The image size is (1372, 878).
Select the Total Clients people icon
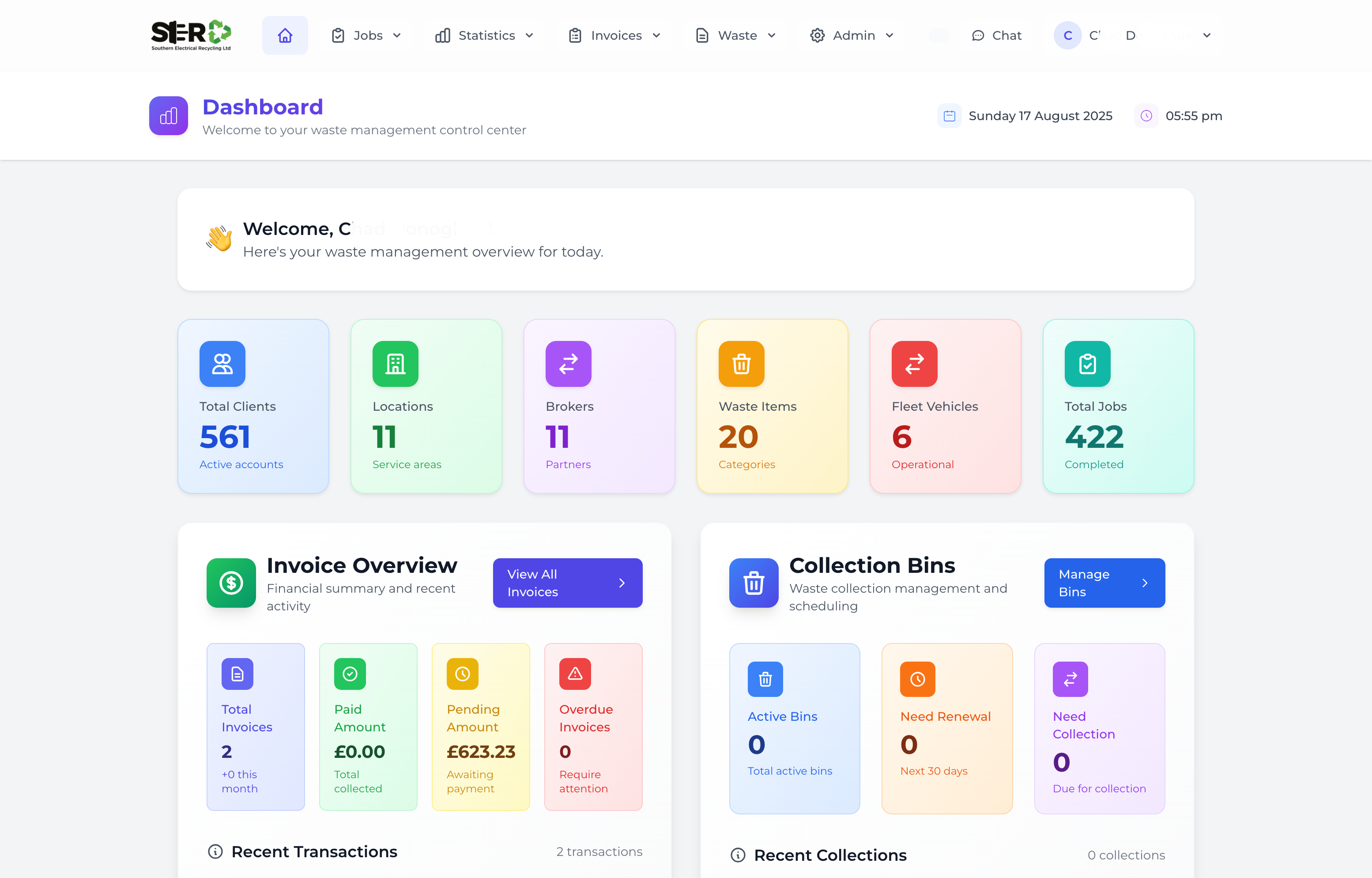tap(222, 364)
